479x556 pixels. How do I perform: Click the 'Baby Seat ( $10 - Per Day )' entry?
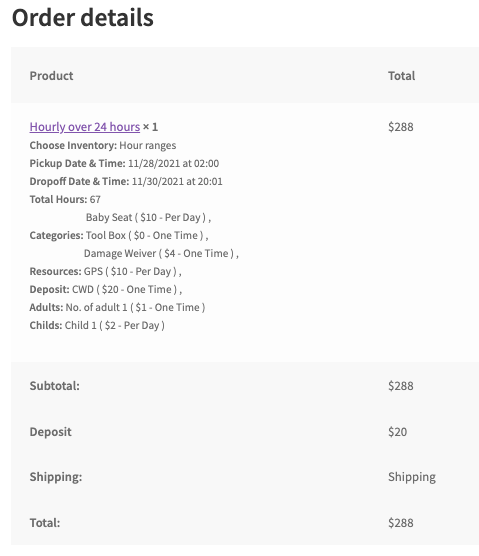coord(148,217)
